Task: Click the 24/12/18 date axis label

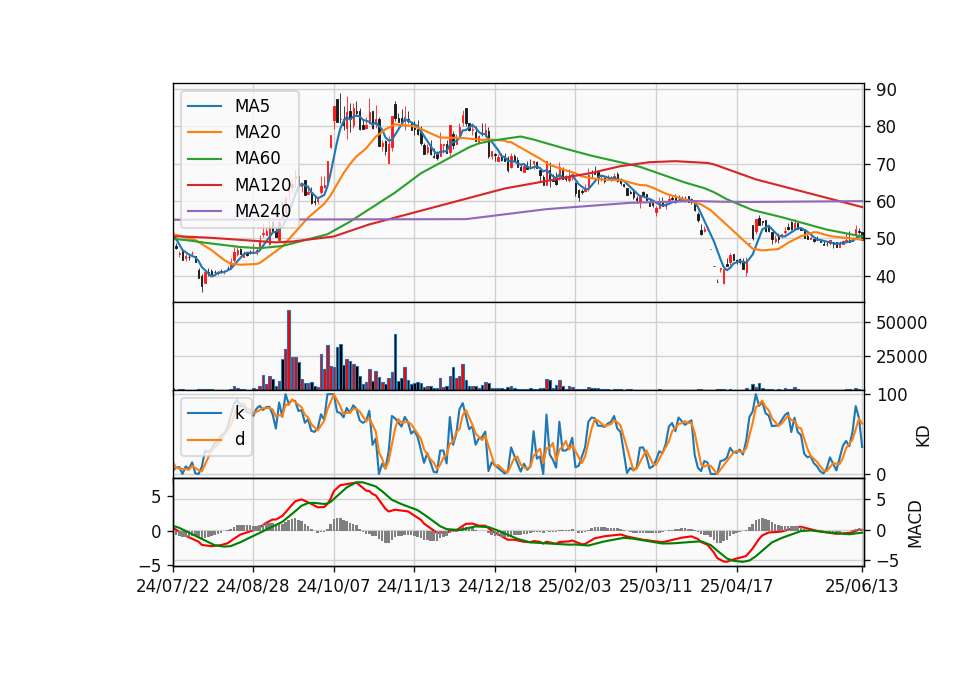Action: pos(495,586)
